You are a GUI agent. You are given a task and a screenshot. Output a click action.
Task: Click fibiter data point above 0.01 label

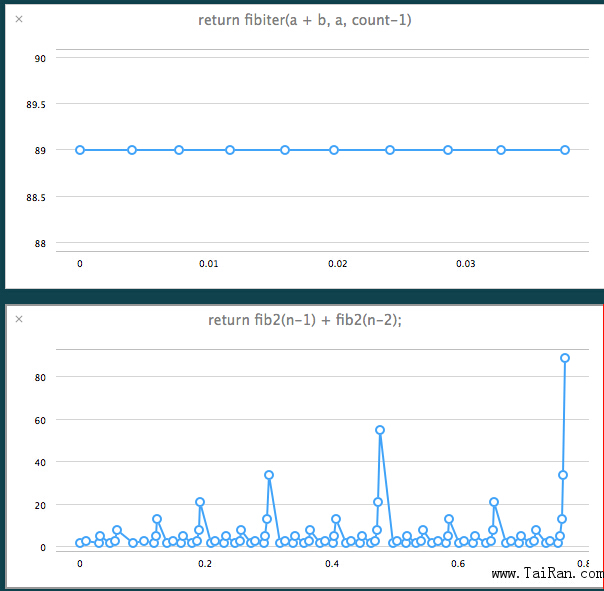(x=230, y=150)
